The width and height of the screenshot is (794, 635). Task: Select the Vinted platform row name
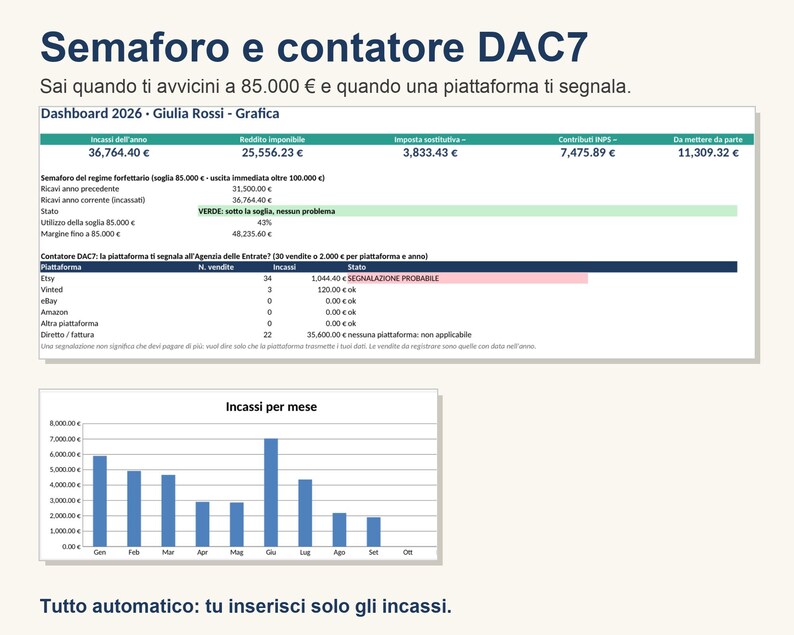pyautogui.click(x=52, y=290)
